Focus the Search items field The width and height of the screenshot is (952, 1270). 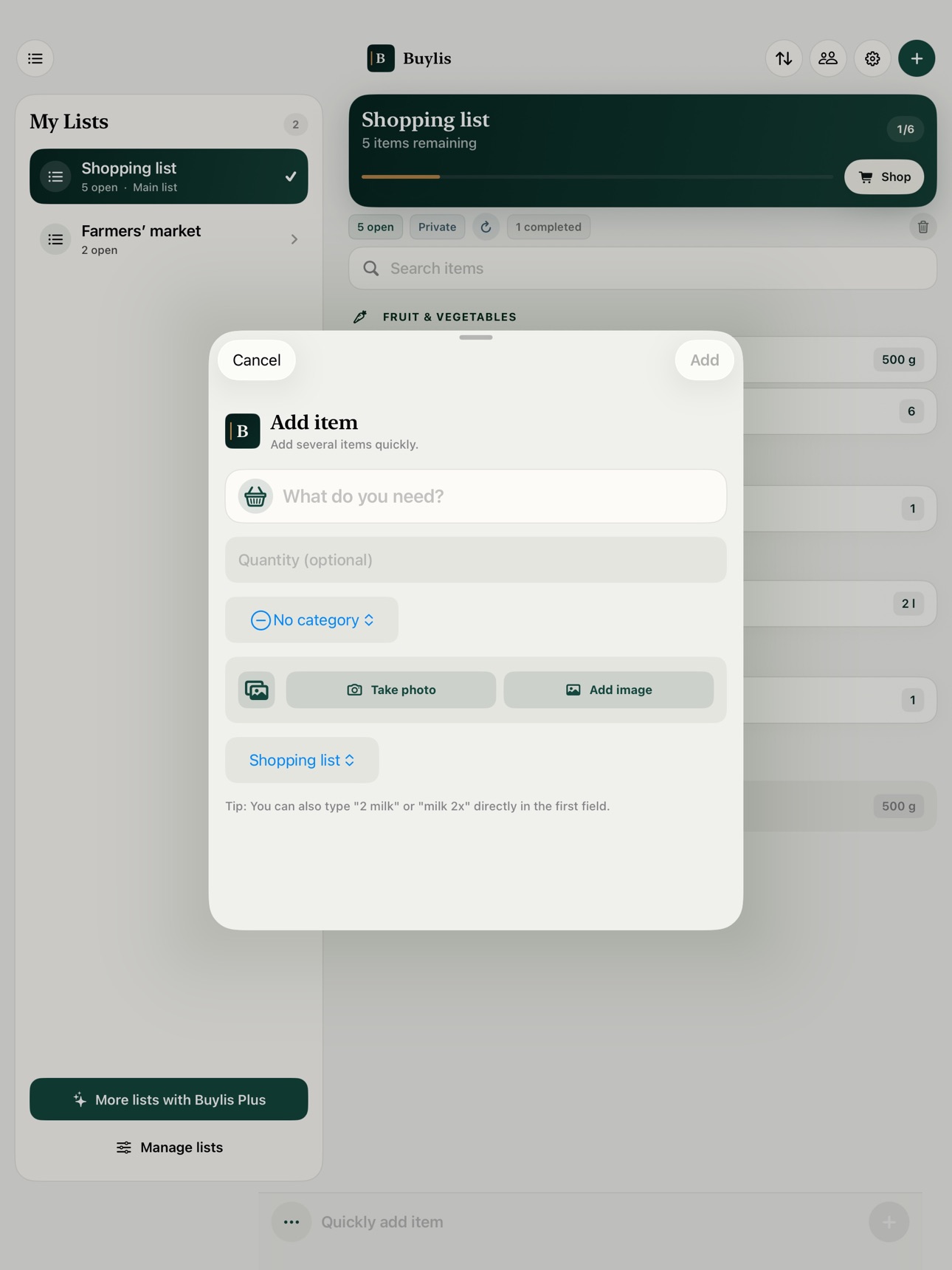643,268
